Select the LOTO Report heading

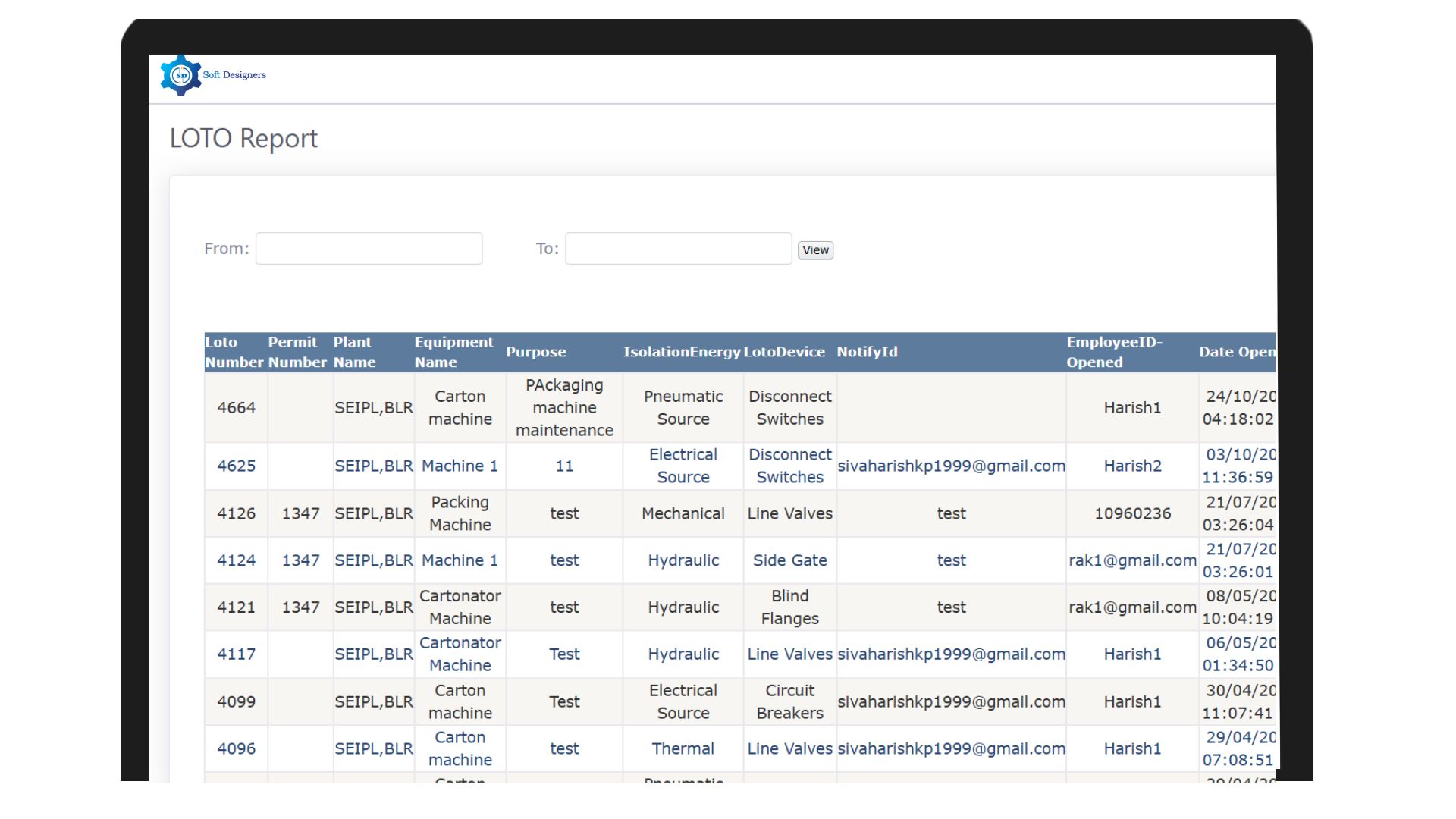[243, 138]
